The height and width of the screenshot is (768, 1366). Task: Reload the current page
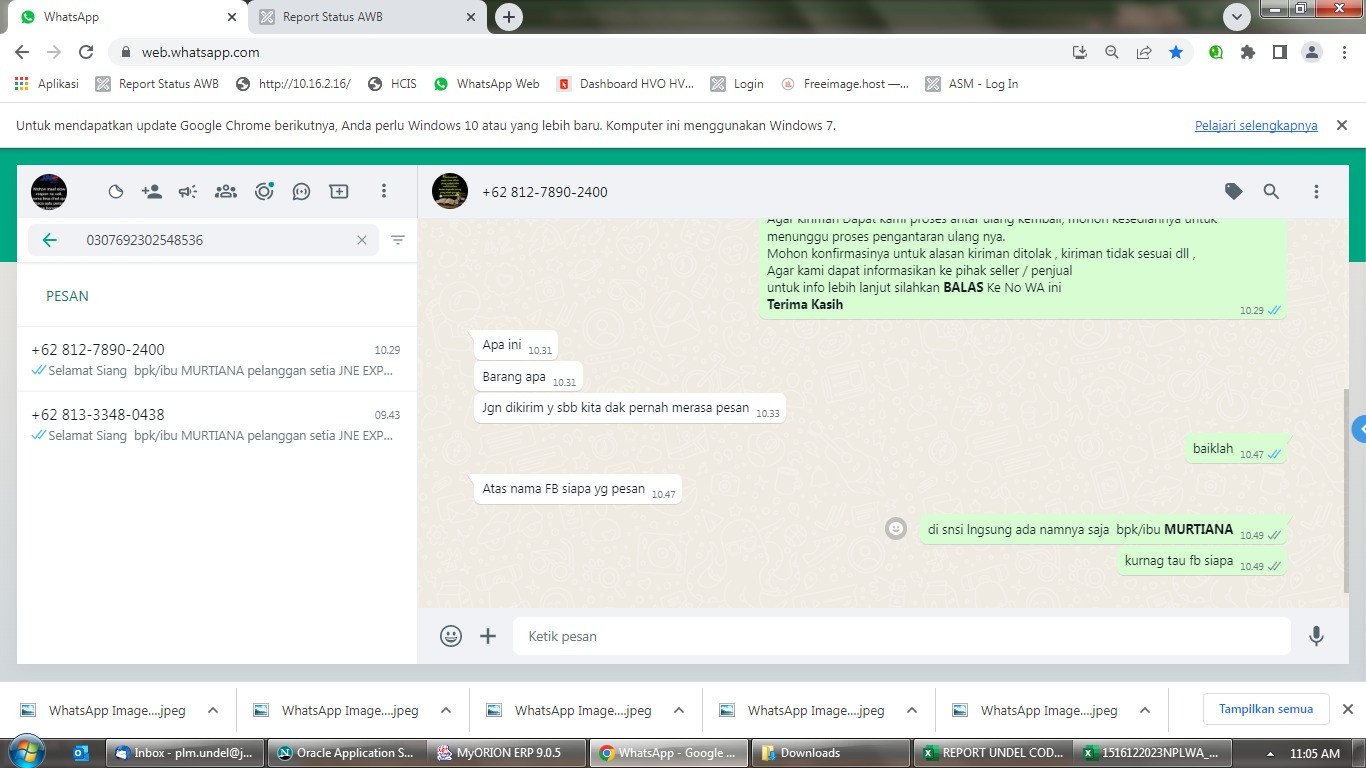click(86, 52)
